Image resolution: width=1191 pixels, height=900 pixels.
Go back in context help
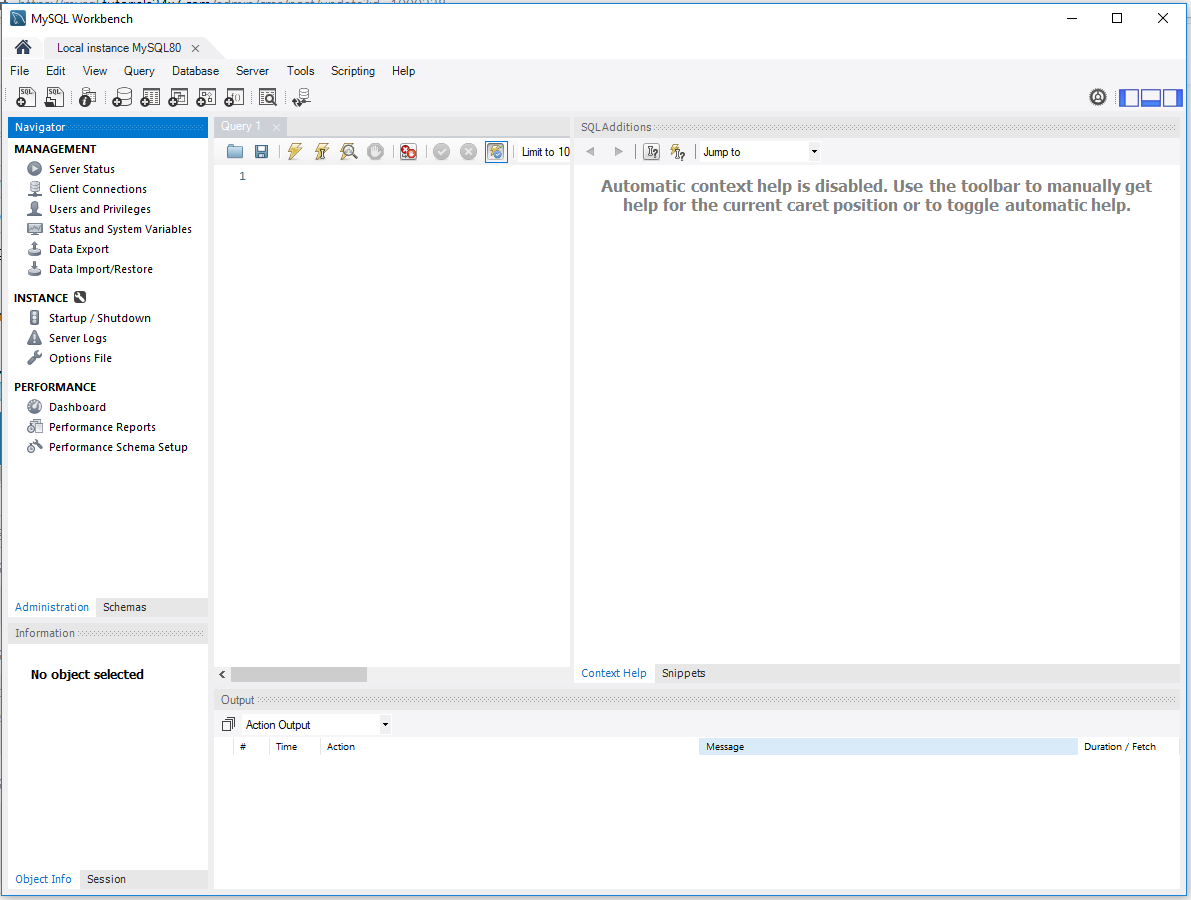point(590,152)
